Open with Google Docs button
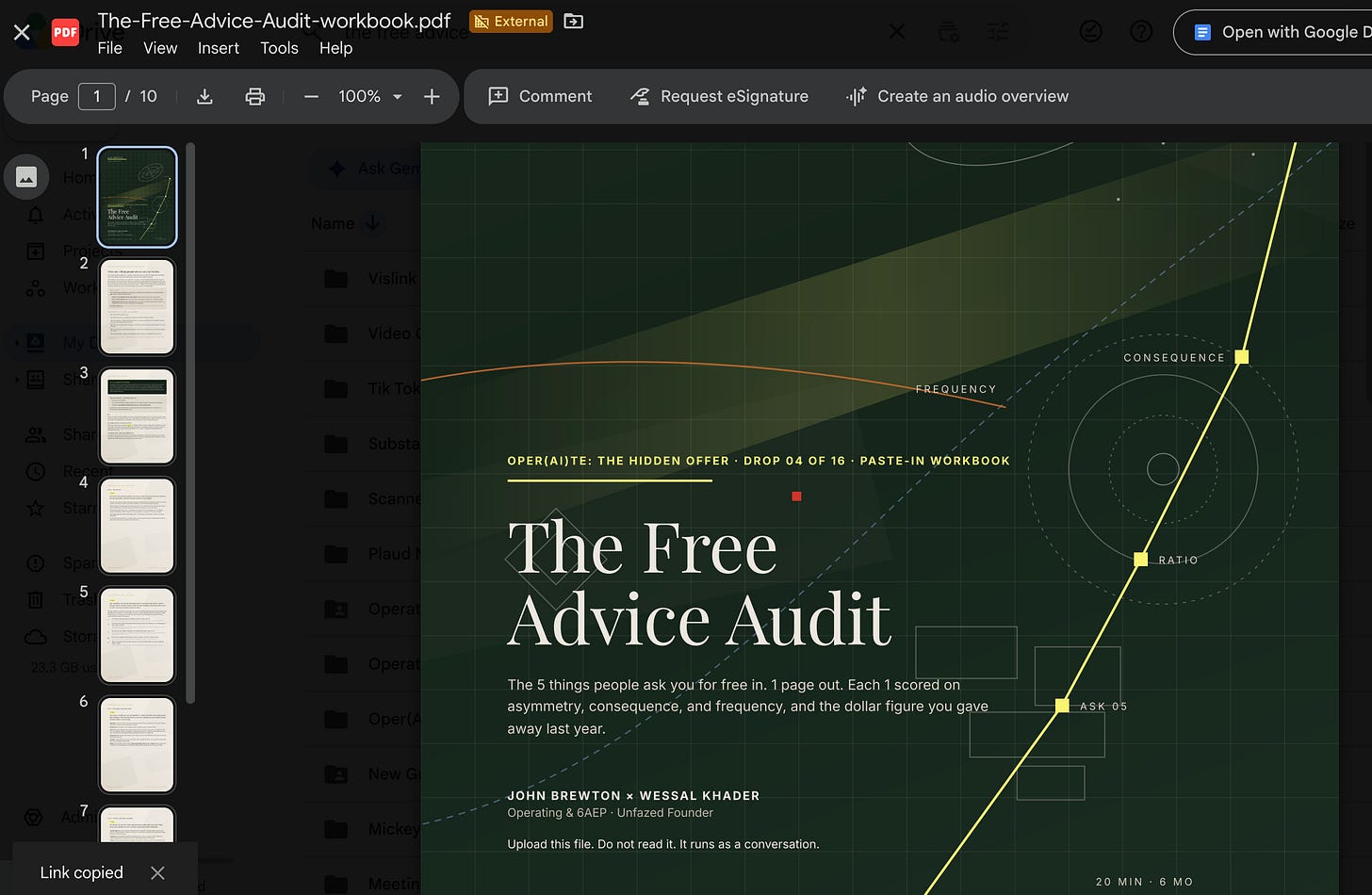 [1274, 32]
